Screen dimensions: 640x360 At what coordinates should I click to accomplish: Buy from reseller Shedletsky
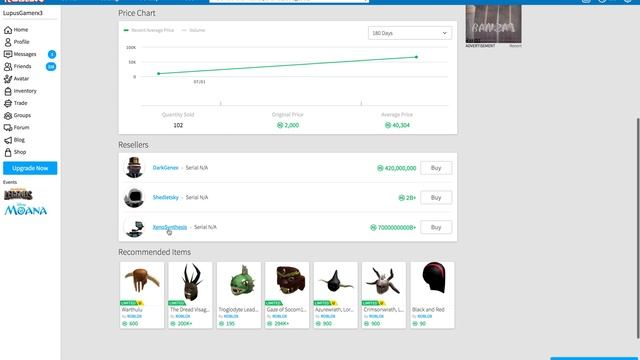(x=436, y=198)
